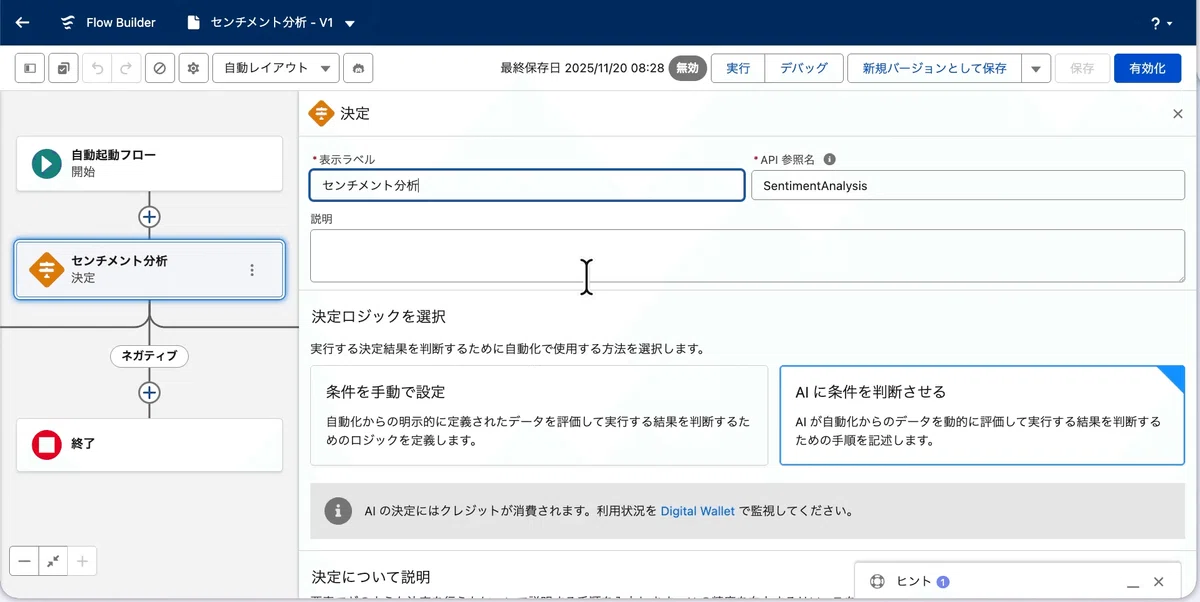
Task: Click the stop/cancel circle toolbar icon
Action: coord(159,68)
